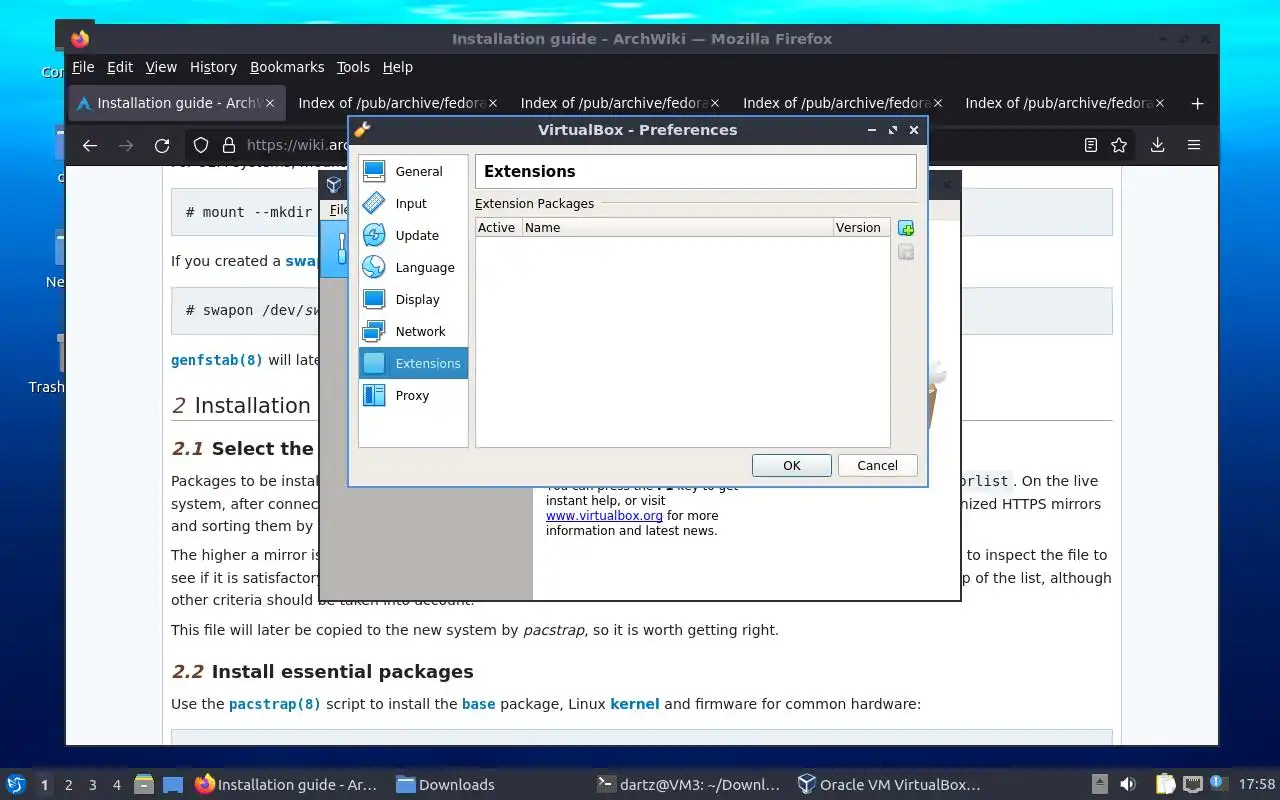The width and height of the screenshot is (1280, 800).
Task: Close the Installation guide tab
Action: pos(270,103)
